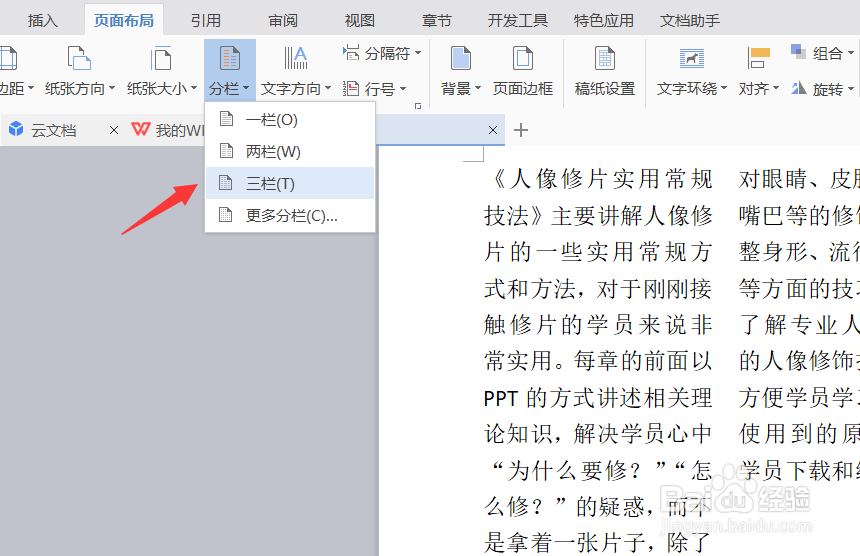
Task: Click the 旋转 rotate icon
Action: click(799, 88)
